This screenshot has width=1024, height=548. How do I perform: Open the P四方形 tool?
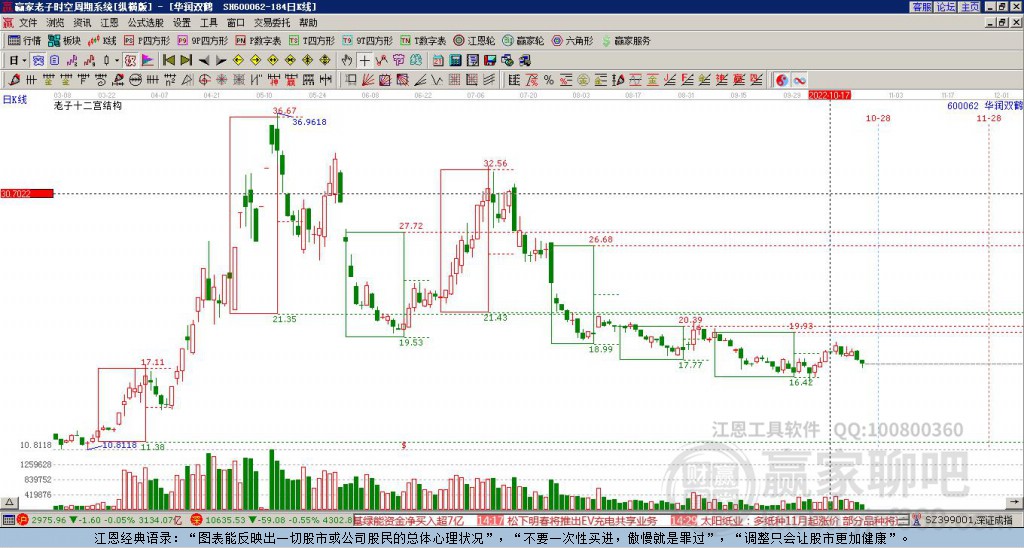pos(147,40)
